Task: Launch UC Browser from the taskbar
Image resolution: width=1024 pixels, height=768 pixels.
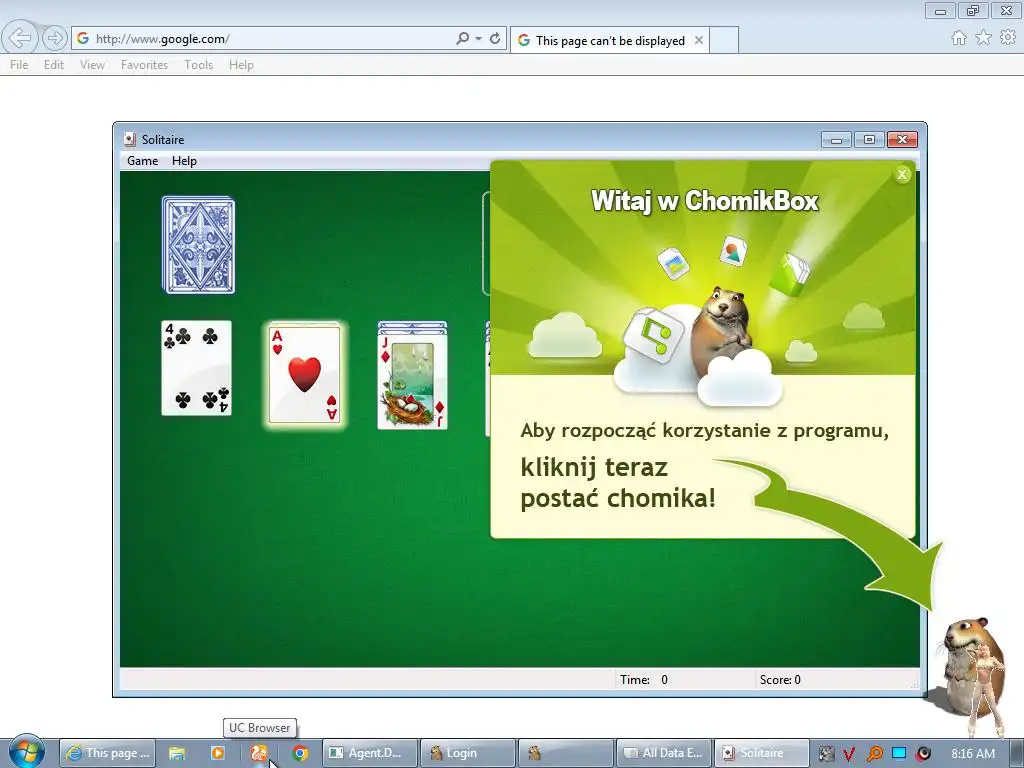Action: (x=259, y=753)
